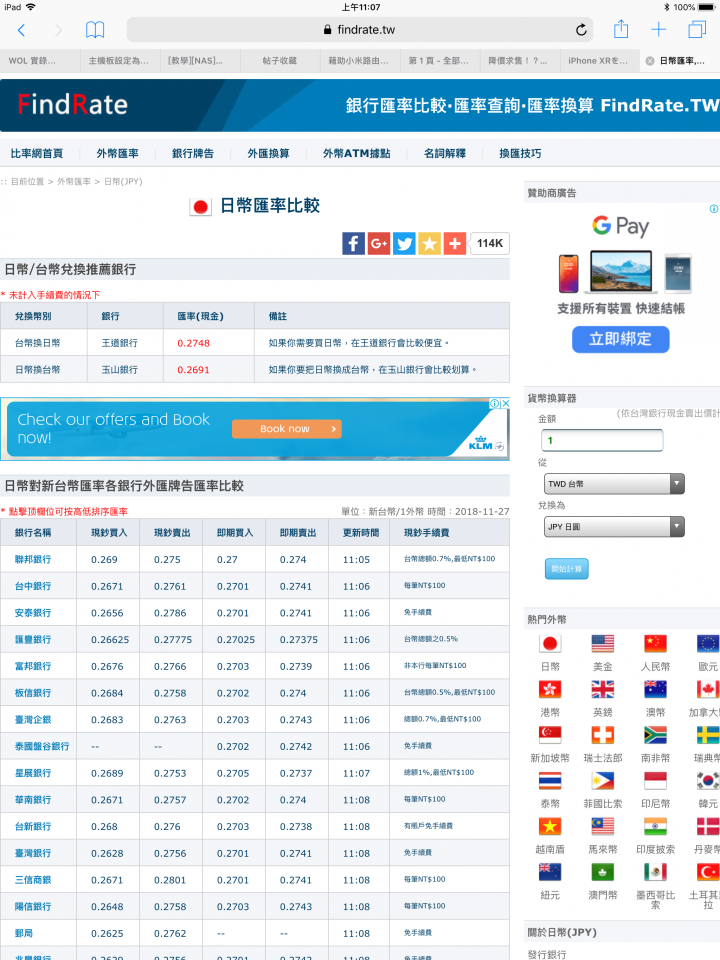Open 銀行牌告 nav menu item
720x960 pixels.
pos(193,153)
